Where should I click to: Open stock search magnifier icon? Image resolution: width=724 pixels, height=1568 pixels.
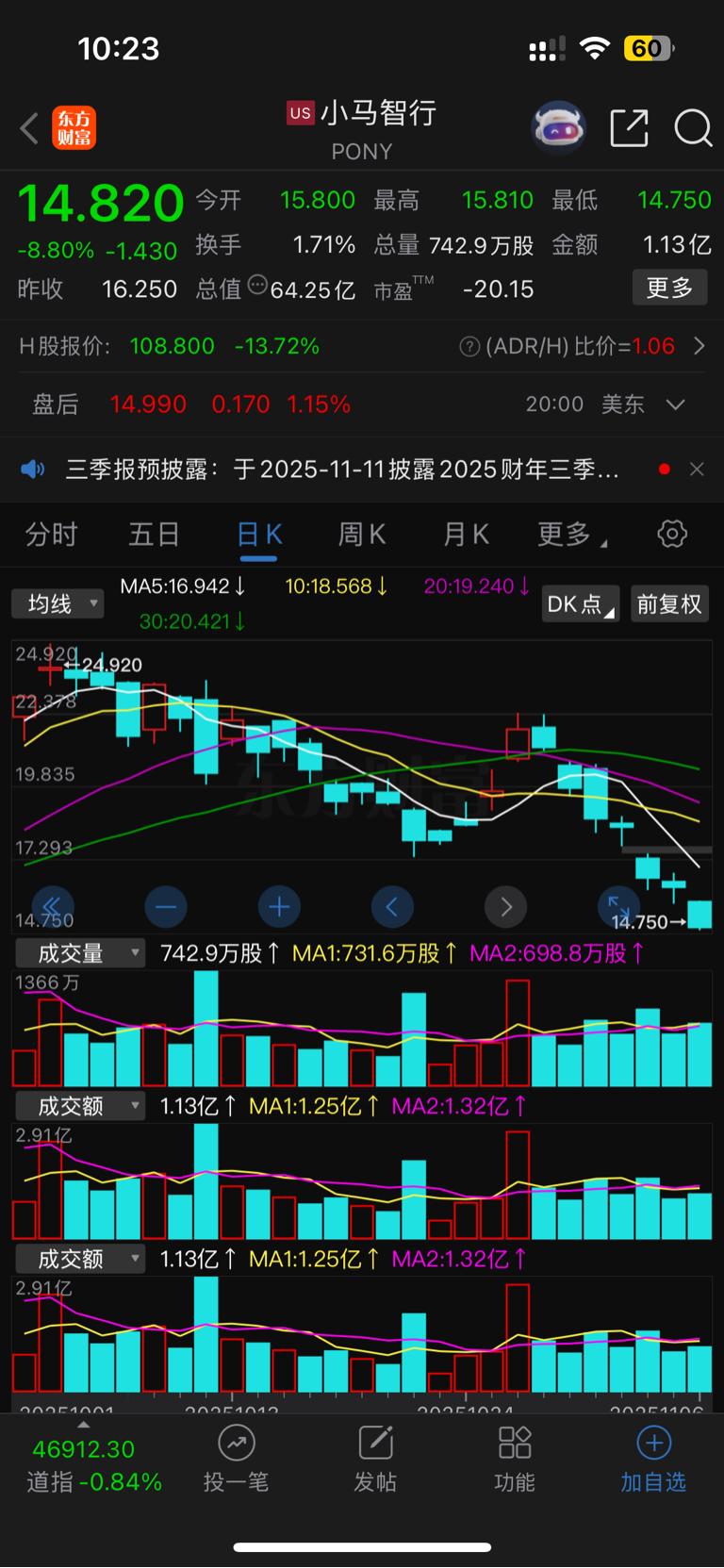point(693,127)
